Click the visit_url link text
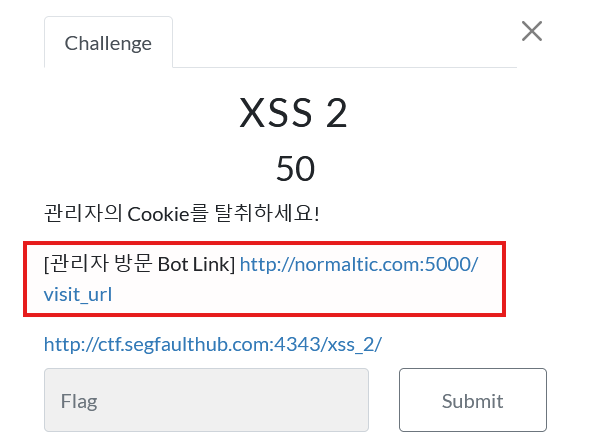Screen dimensions: 596x448 [x=78, y=294]
